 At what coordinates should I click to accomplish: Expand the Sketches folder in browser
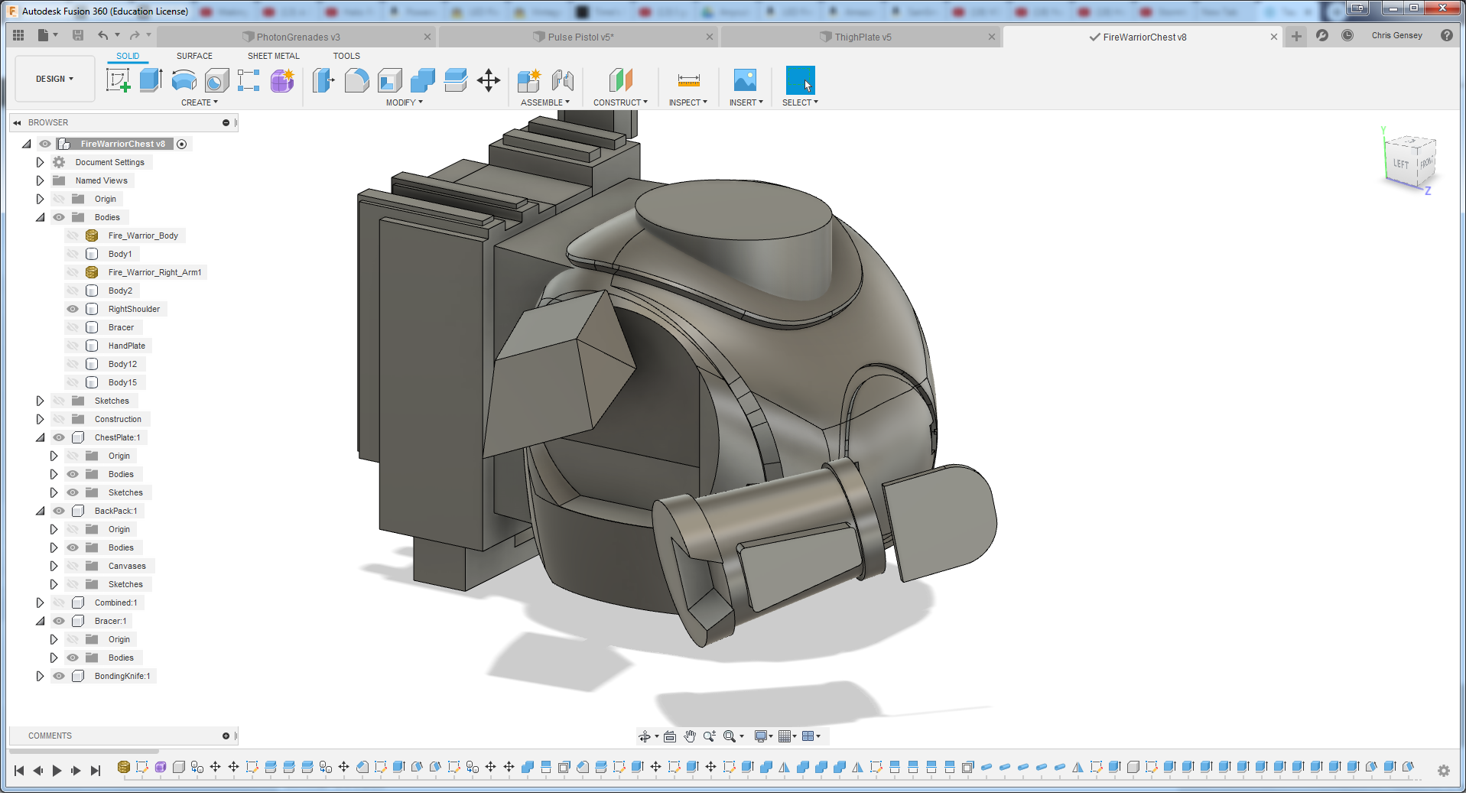tap(40, 401)
